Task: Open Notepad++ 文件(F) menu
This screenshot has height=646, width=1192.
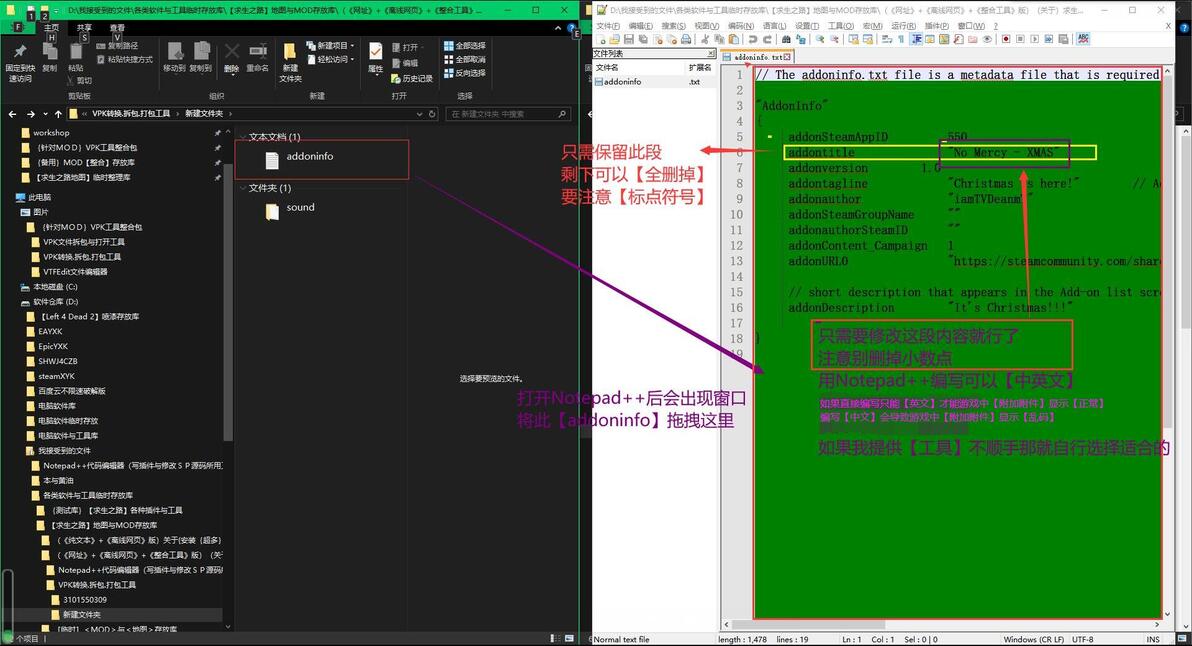Action: [x=608, y=26]
